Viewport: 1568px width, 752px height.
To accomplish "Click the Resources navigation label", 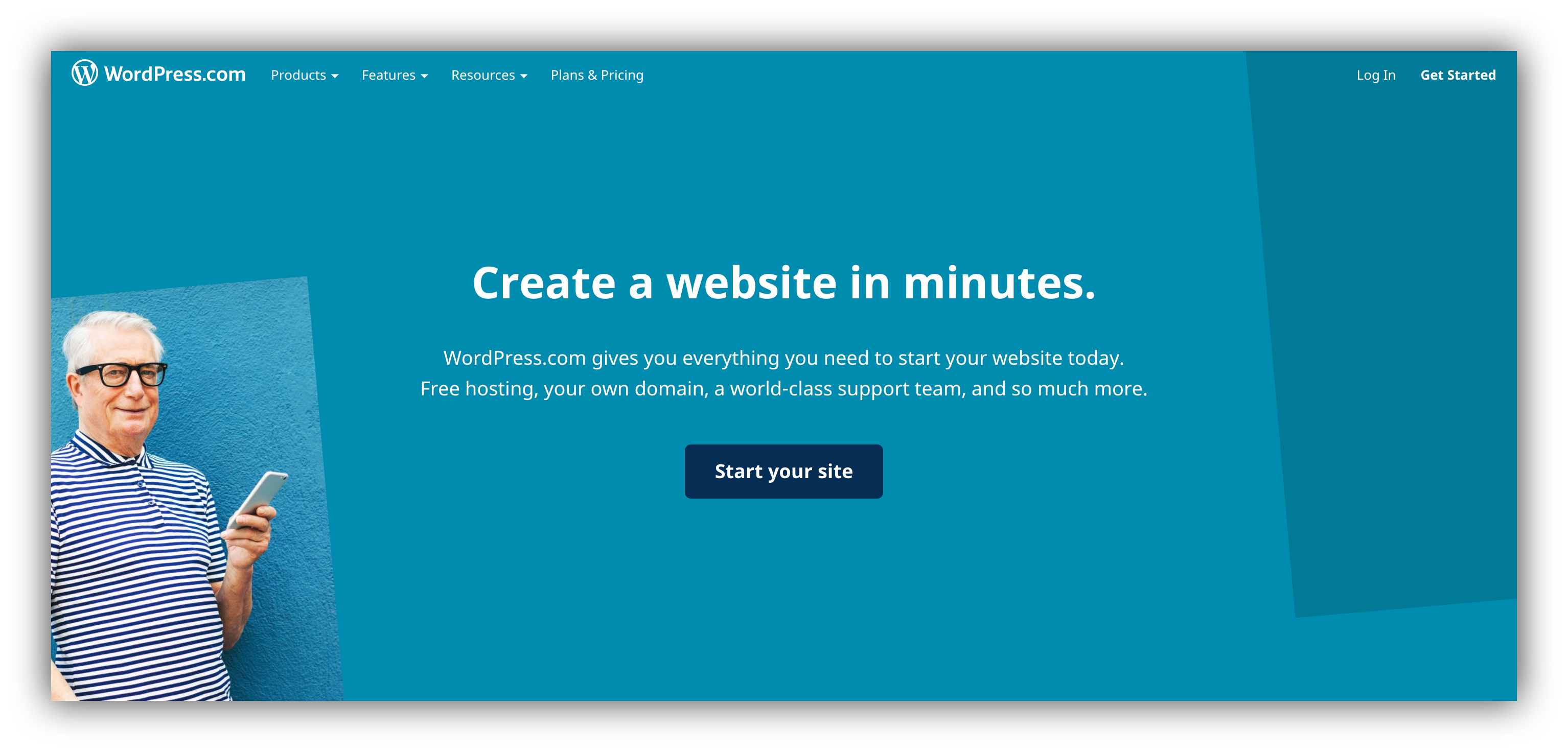I will coord(485,75).
